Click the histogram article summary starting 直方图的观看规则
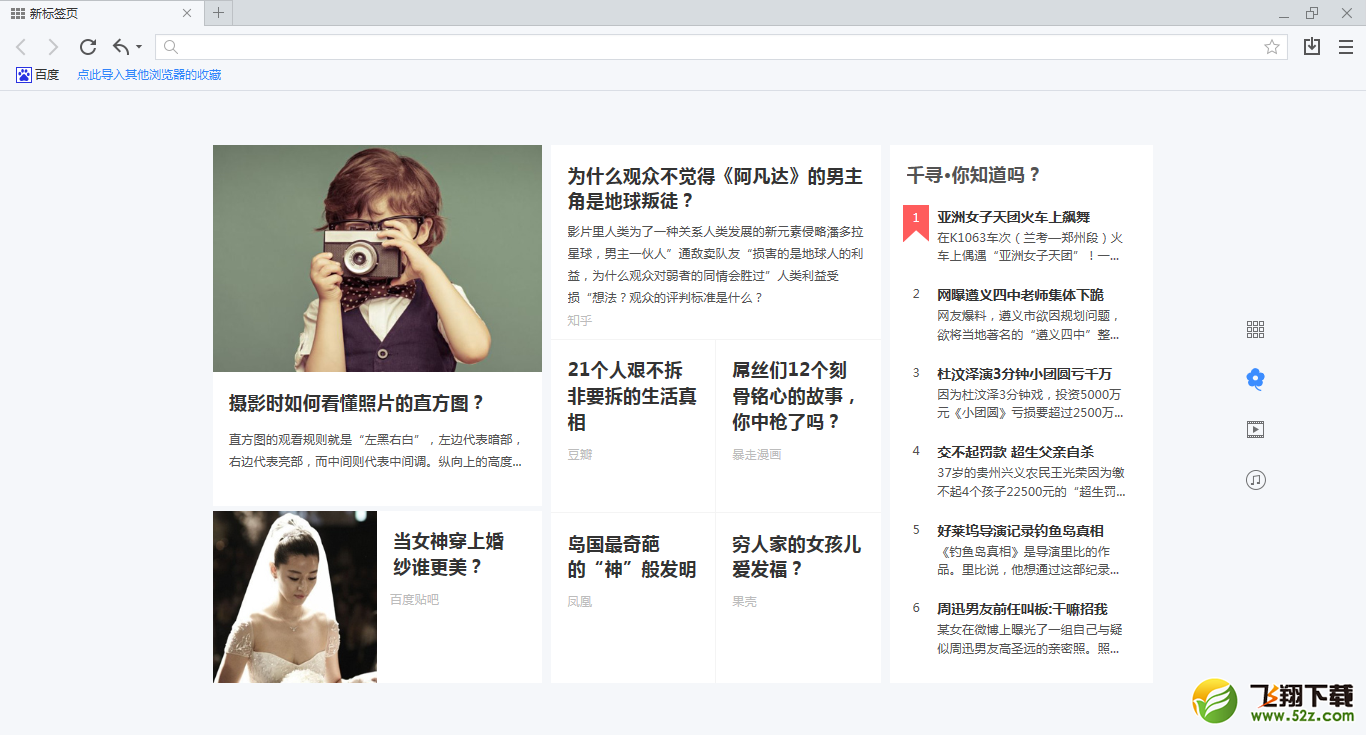 376,450
